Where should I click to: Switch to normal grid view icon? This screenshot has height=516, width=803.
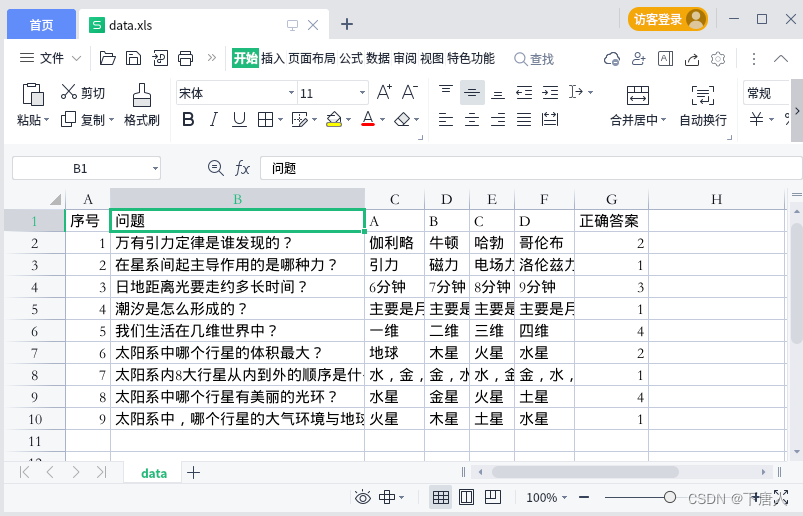click(440, 497)
